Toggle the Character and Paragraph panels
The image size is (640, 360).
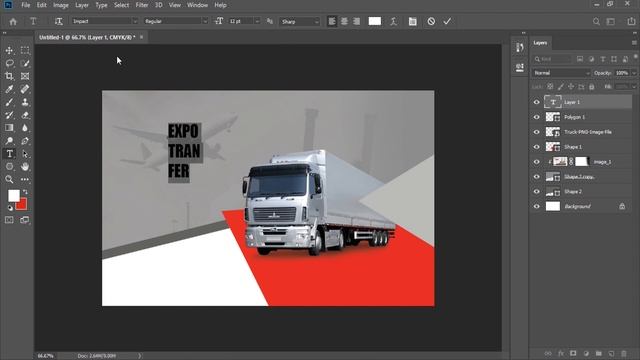click(413, 21)
